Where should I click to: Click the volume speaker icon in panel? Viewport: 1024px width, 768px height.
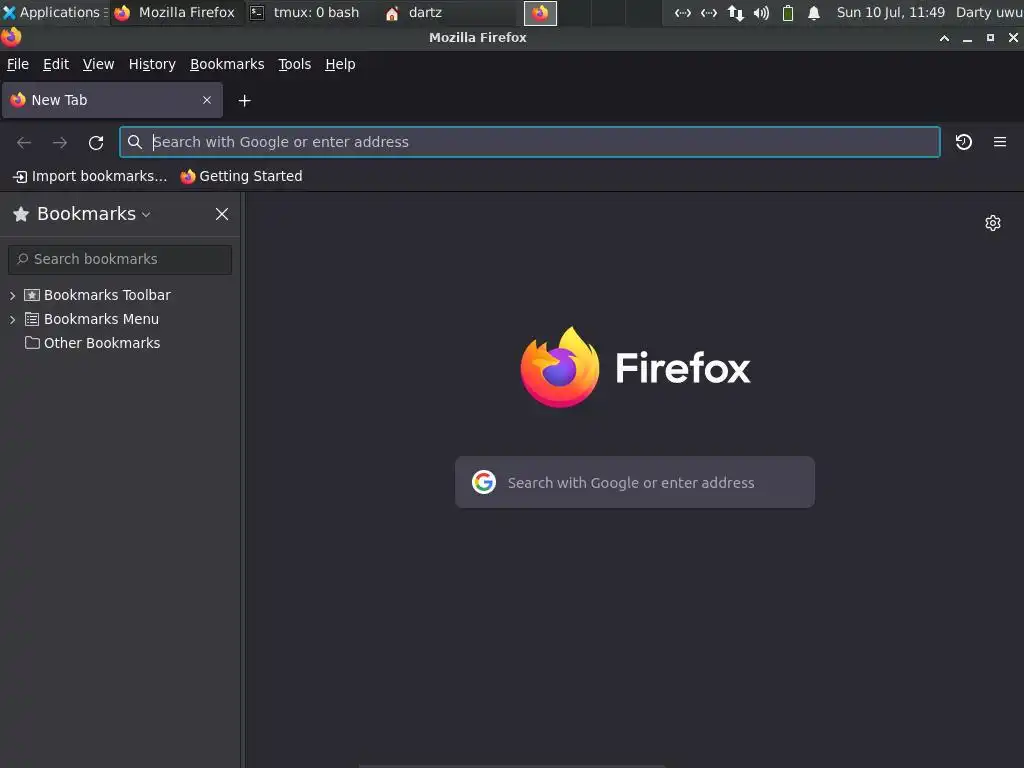tap(761, 13)
